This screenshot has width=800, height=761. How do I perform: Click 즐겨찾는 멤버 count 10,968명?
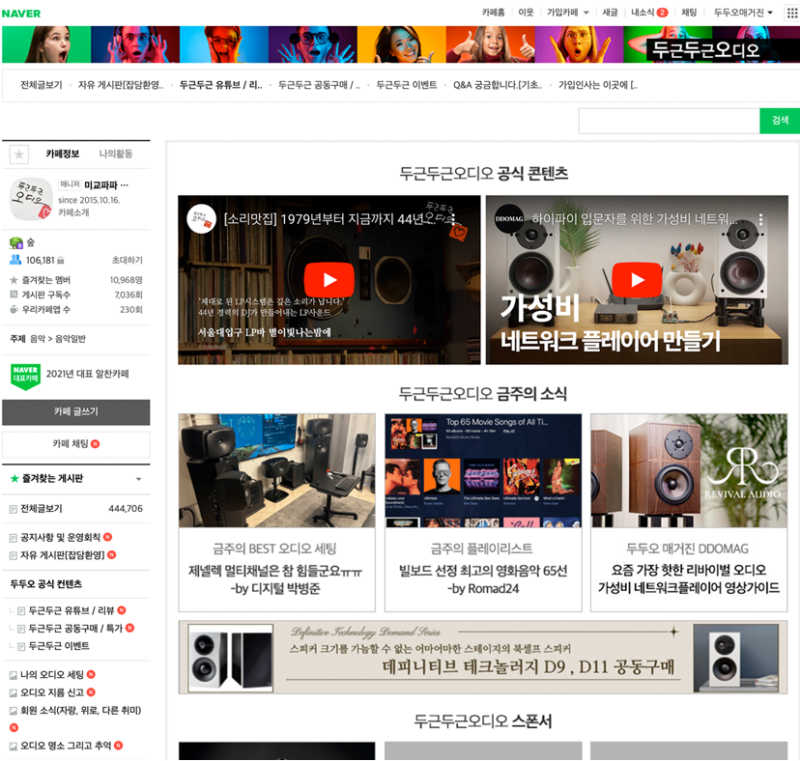[x=126, y=280]
